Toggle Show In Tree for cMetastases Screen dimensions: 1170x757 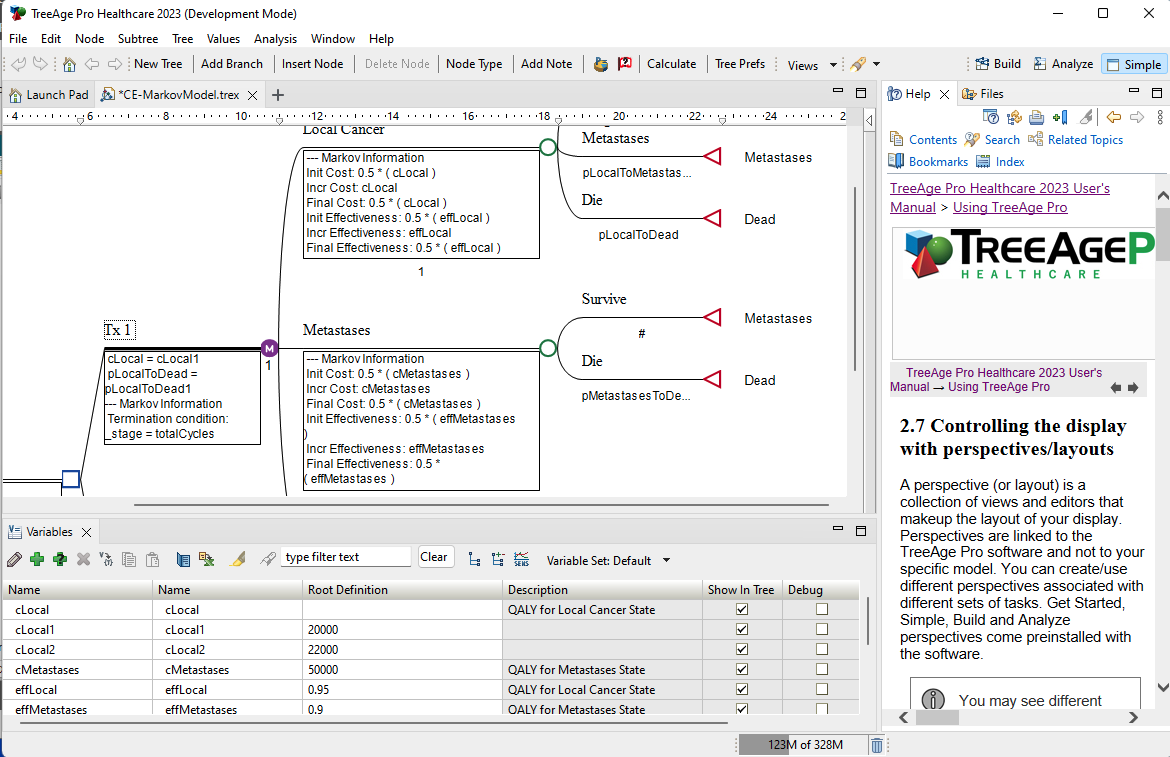[742, 670]
